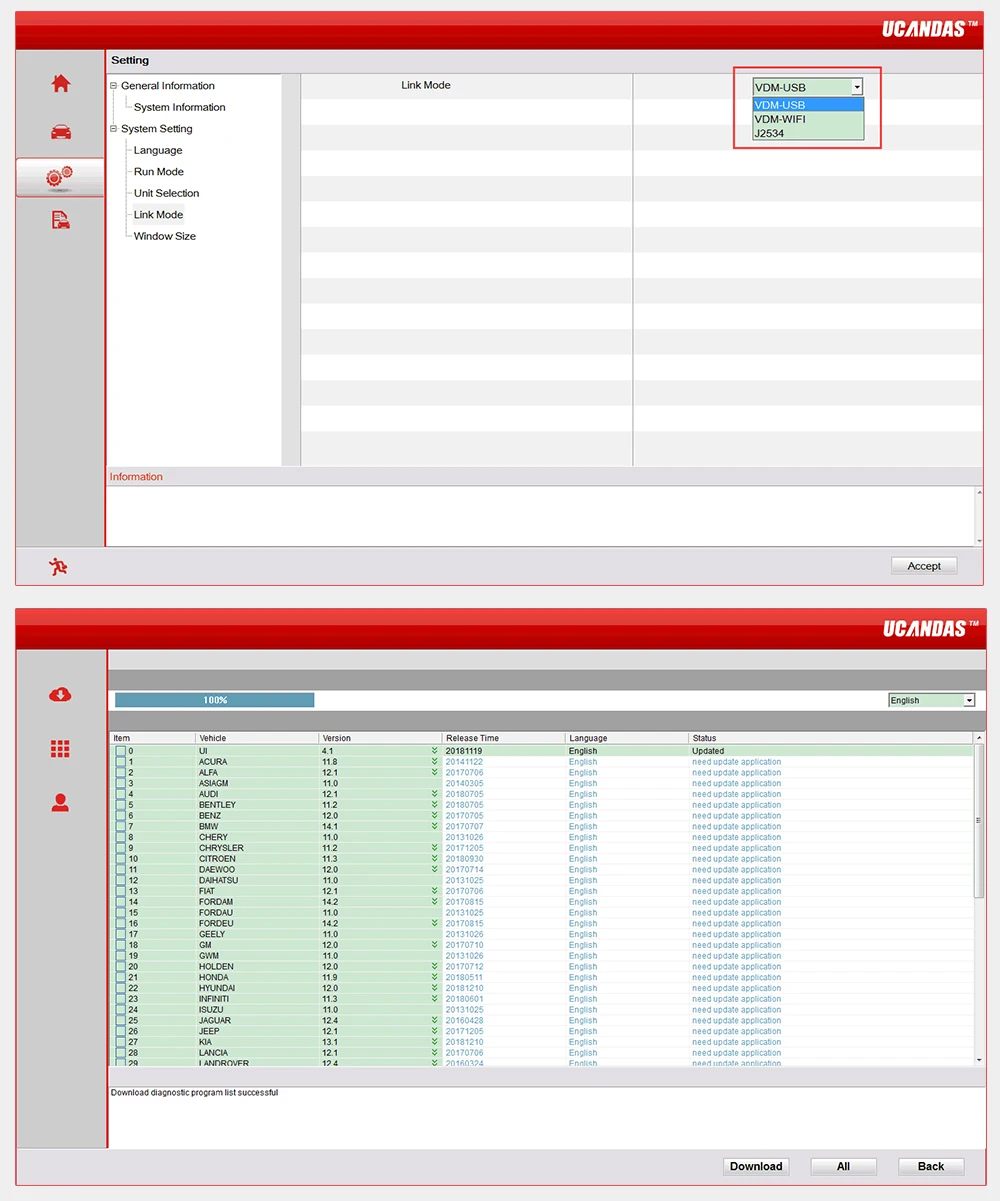Click the Vehicle column header
Screen dimensions: 1000x1201
257,738
